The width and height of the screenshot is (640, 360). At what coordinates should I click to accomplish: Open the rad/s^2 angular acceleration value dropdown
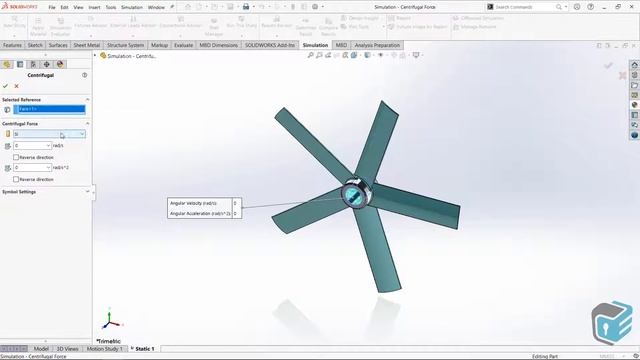pyautogui.click(x=48, y=168)
